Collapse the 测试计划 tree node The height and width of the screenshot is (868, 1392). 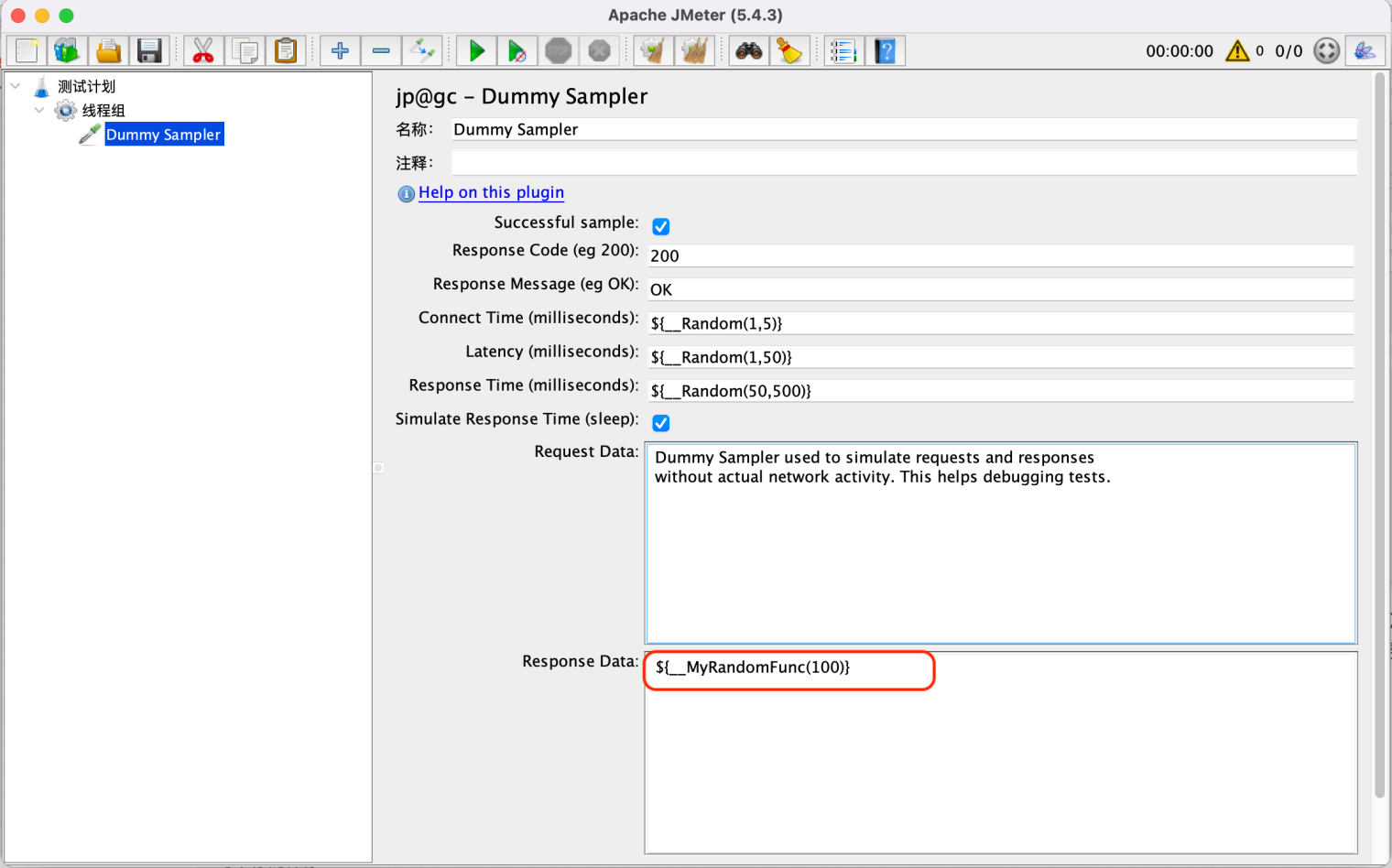click(16, 86)
